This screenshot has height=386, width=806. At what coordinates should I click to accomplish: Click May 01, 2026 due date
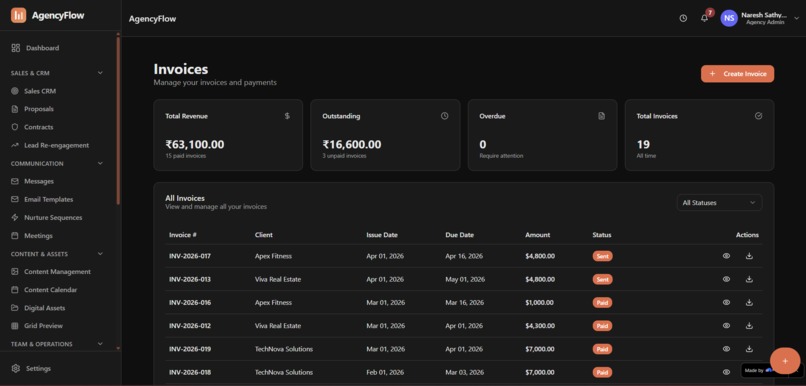tap(465, 279)
